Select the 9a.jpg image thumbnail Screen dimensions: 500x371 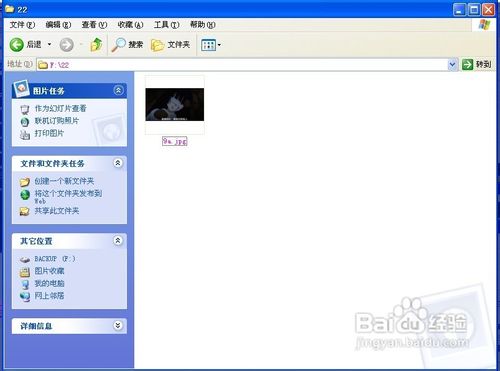click(x=175, y=105)
